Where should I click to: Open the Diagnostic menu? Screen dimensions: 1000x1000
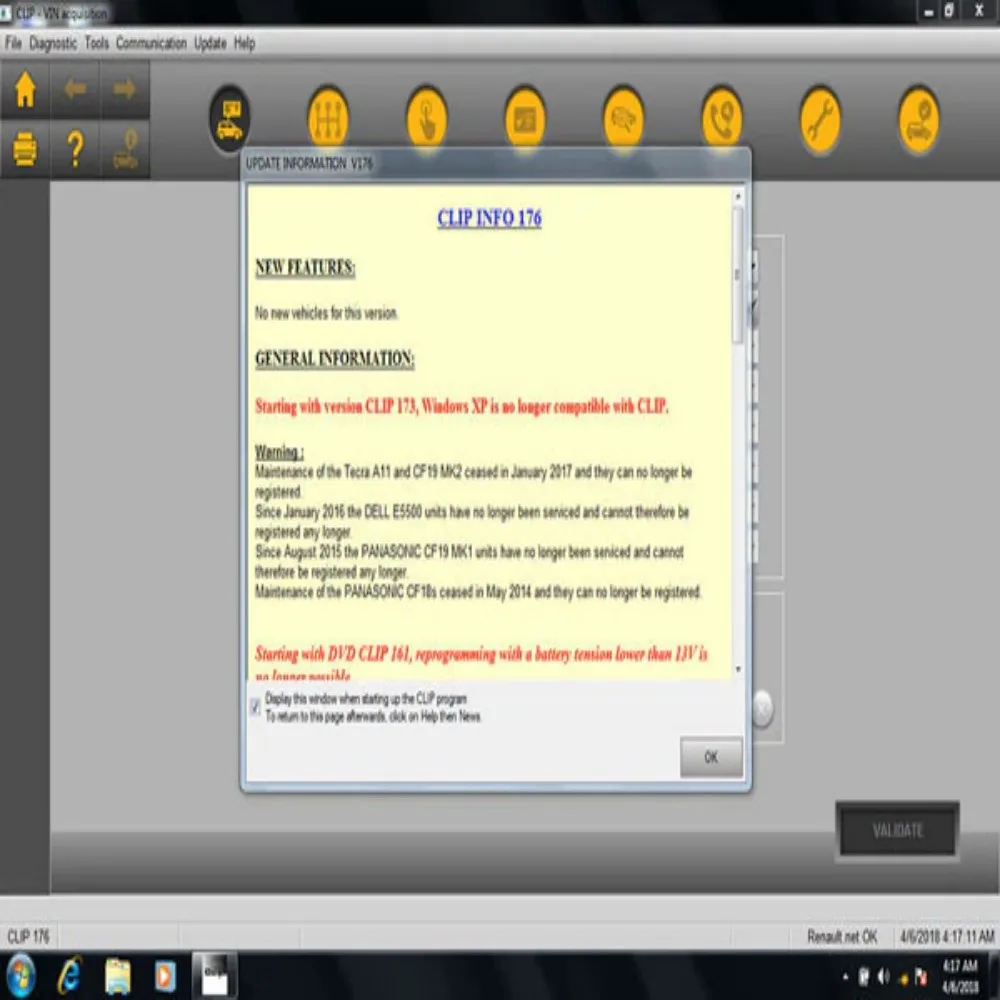pyautogui.click(x=53, y=43)
